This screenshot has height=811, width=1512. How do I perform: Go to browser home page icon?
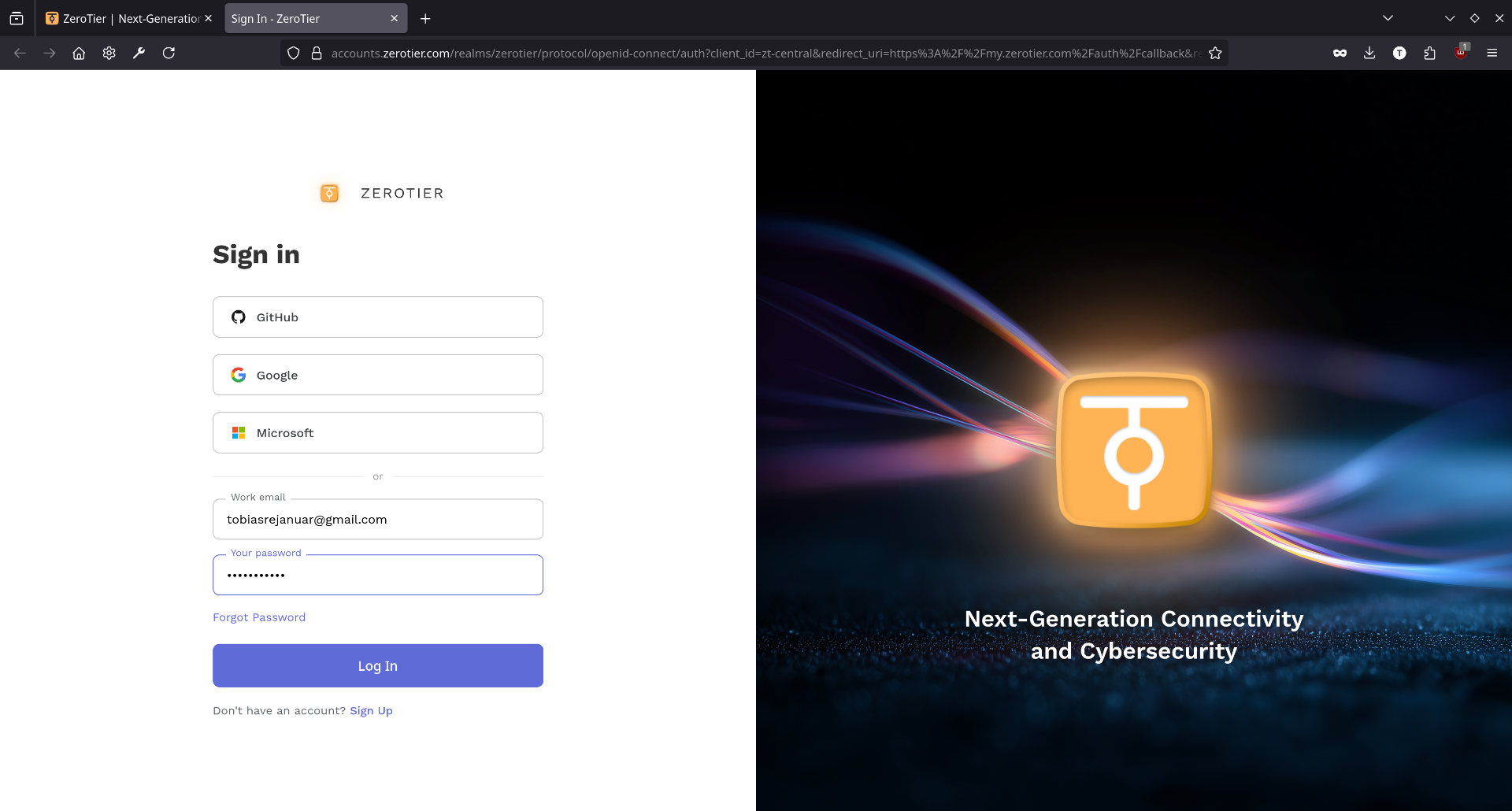(x=79, y=53)
